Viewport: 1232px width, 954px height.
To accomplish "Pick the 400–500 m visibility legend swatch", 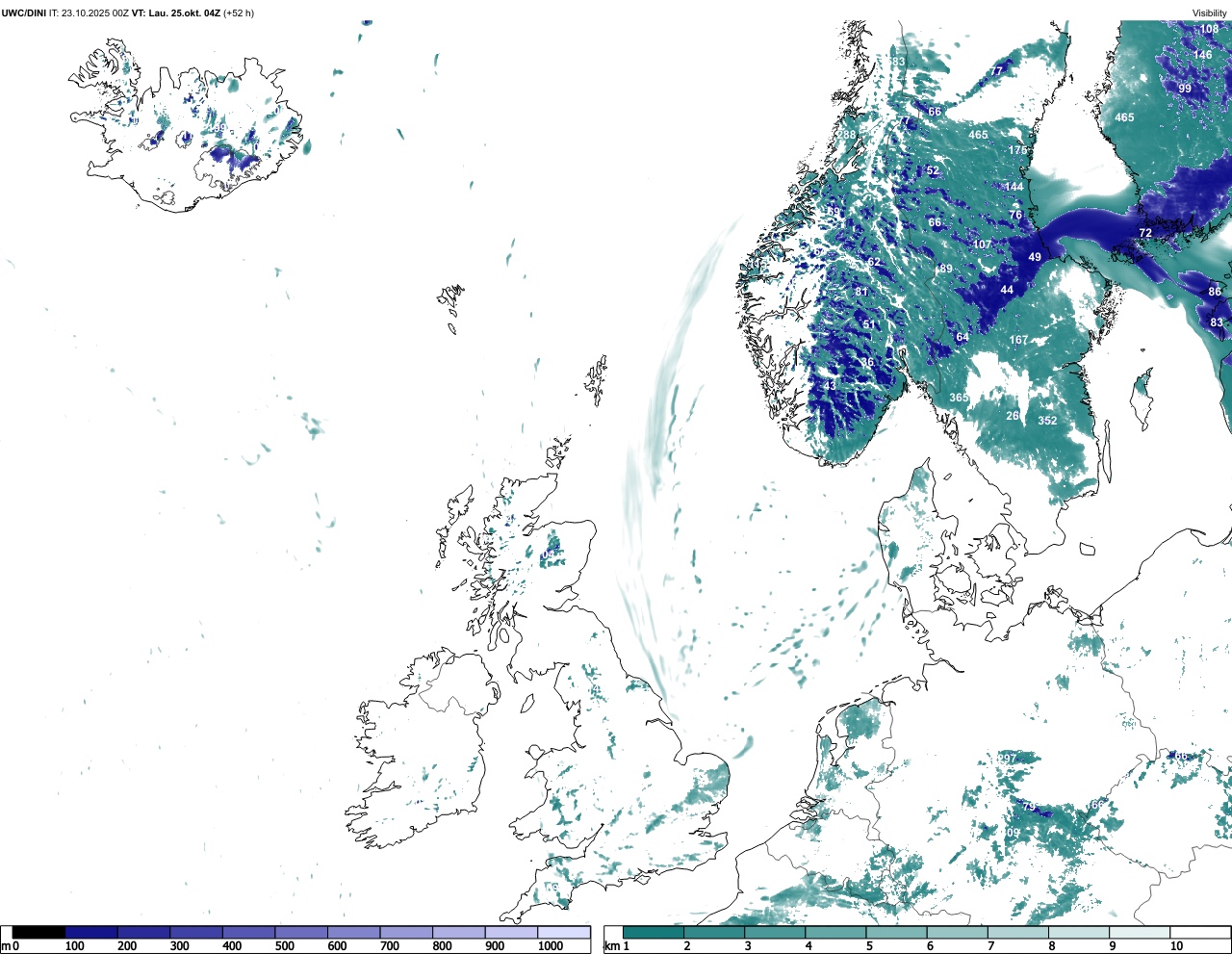I will [x=248, y=932].
